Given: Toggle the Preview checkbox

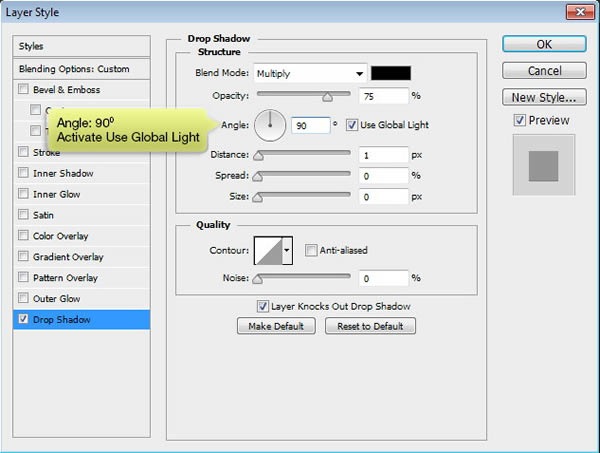Looking at the screenshot, I should [519, 120].
